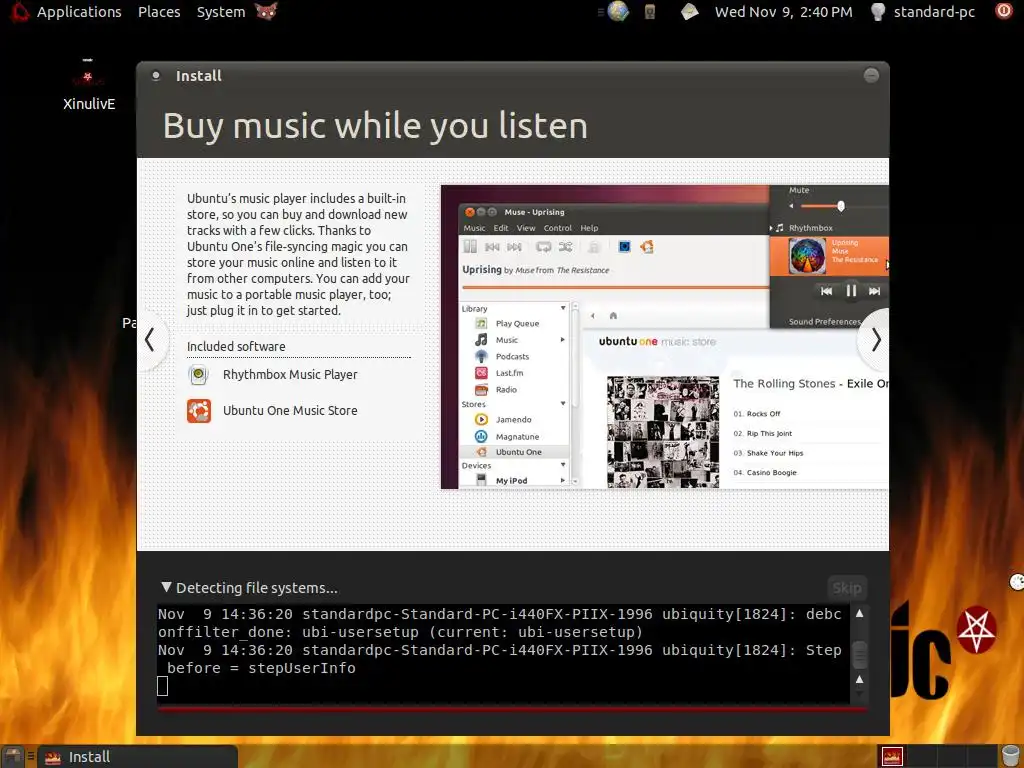
Task: Click the Last.fm library item in slideshow
Action: click(x=509, y=373)
